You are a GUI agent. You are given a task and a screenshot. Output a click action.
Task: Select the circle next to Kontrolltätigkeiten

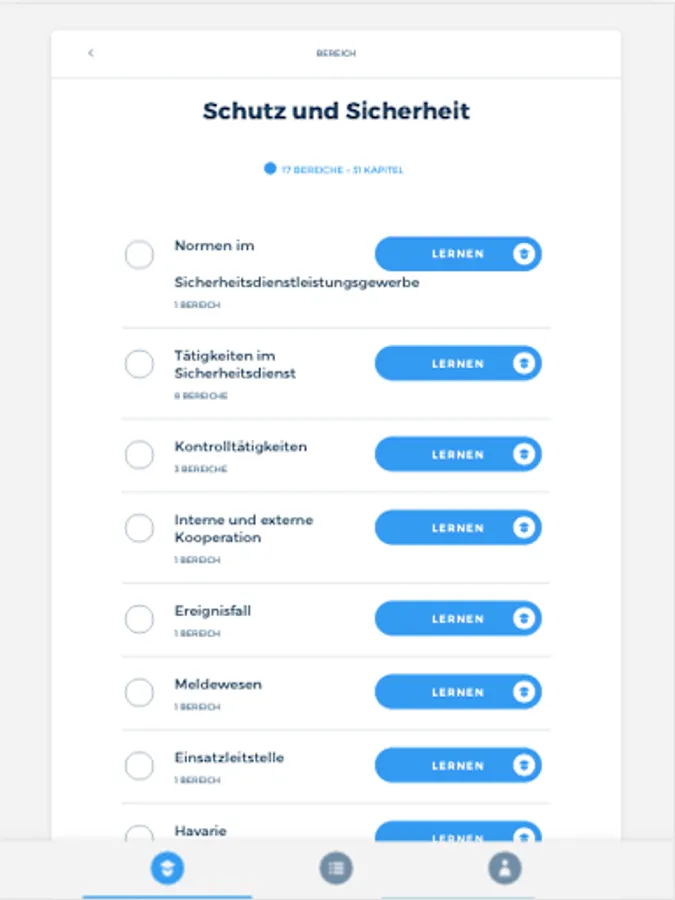click(x=139, y=455)
